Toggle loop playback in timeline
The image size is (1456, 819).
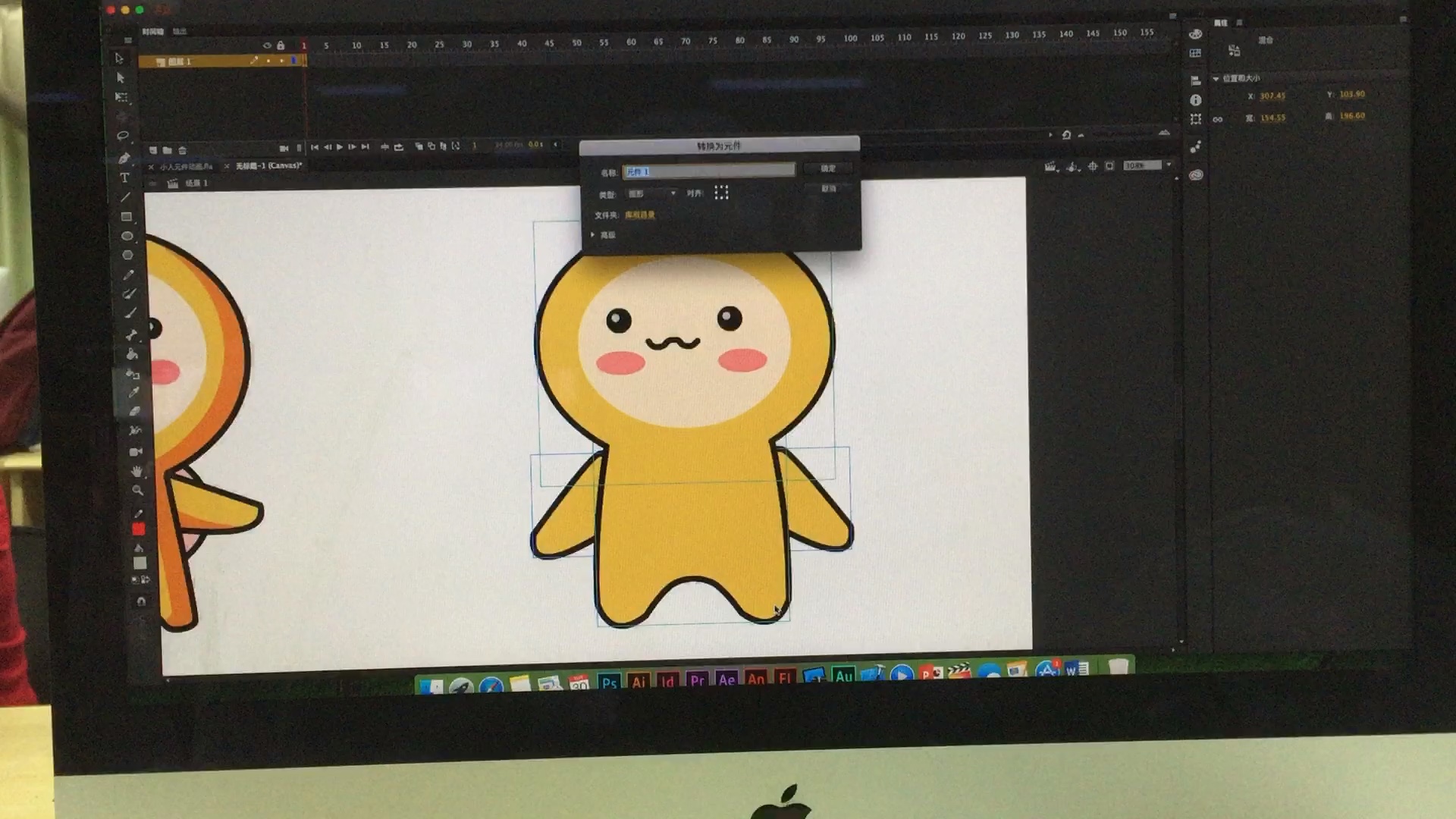coord(399,147)
